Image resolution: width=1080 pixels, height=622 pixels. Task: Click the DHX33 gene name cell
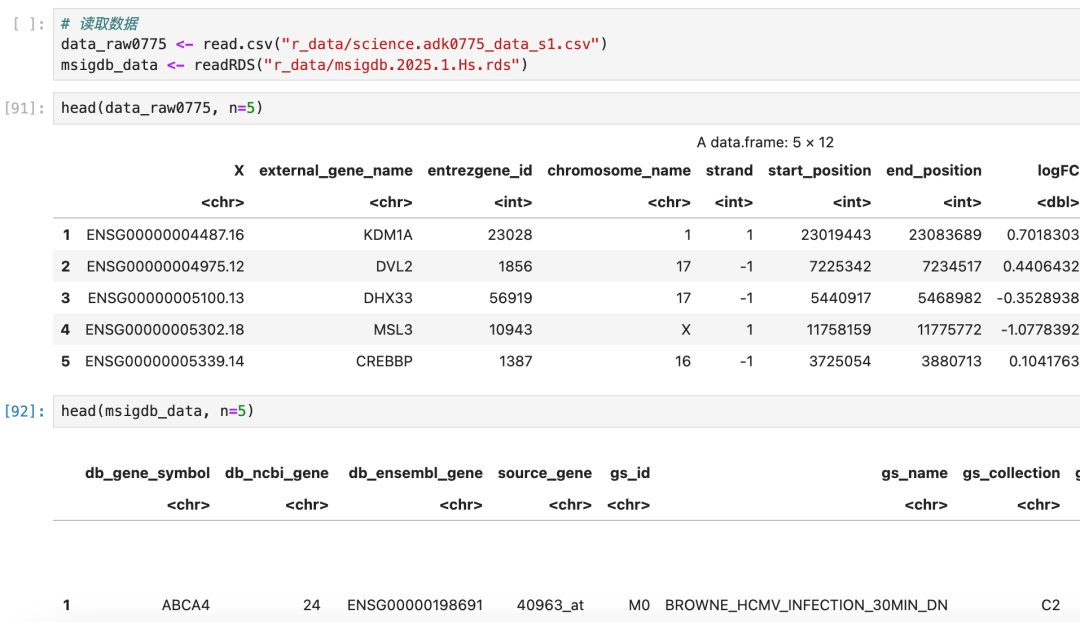click(x=388, y=298)
